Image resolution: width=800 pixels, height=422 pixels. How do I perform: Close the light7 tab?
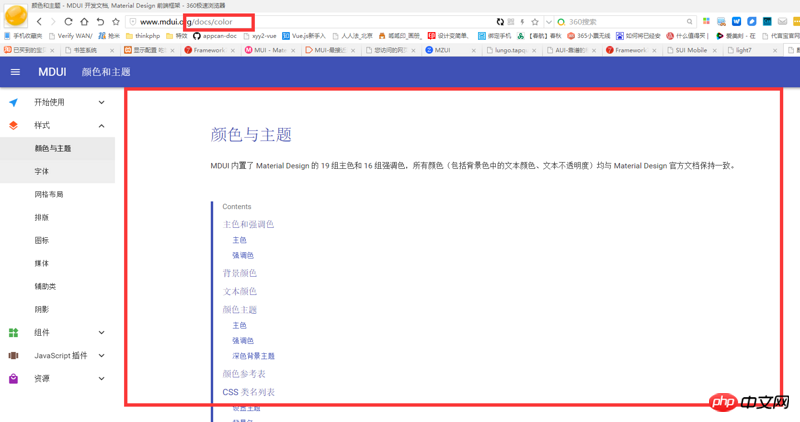[x=774, y=51]
